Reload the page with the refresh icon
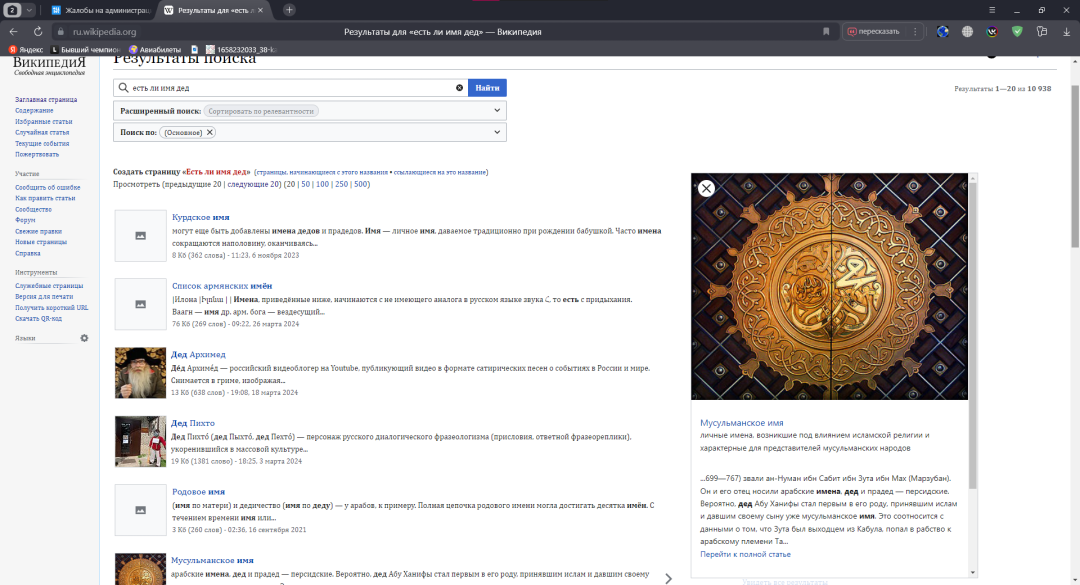Screen dimensions: 1080x585 [x=38, y=32]
